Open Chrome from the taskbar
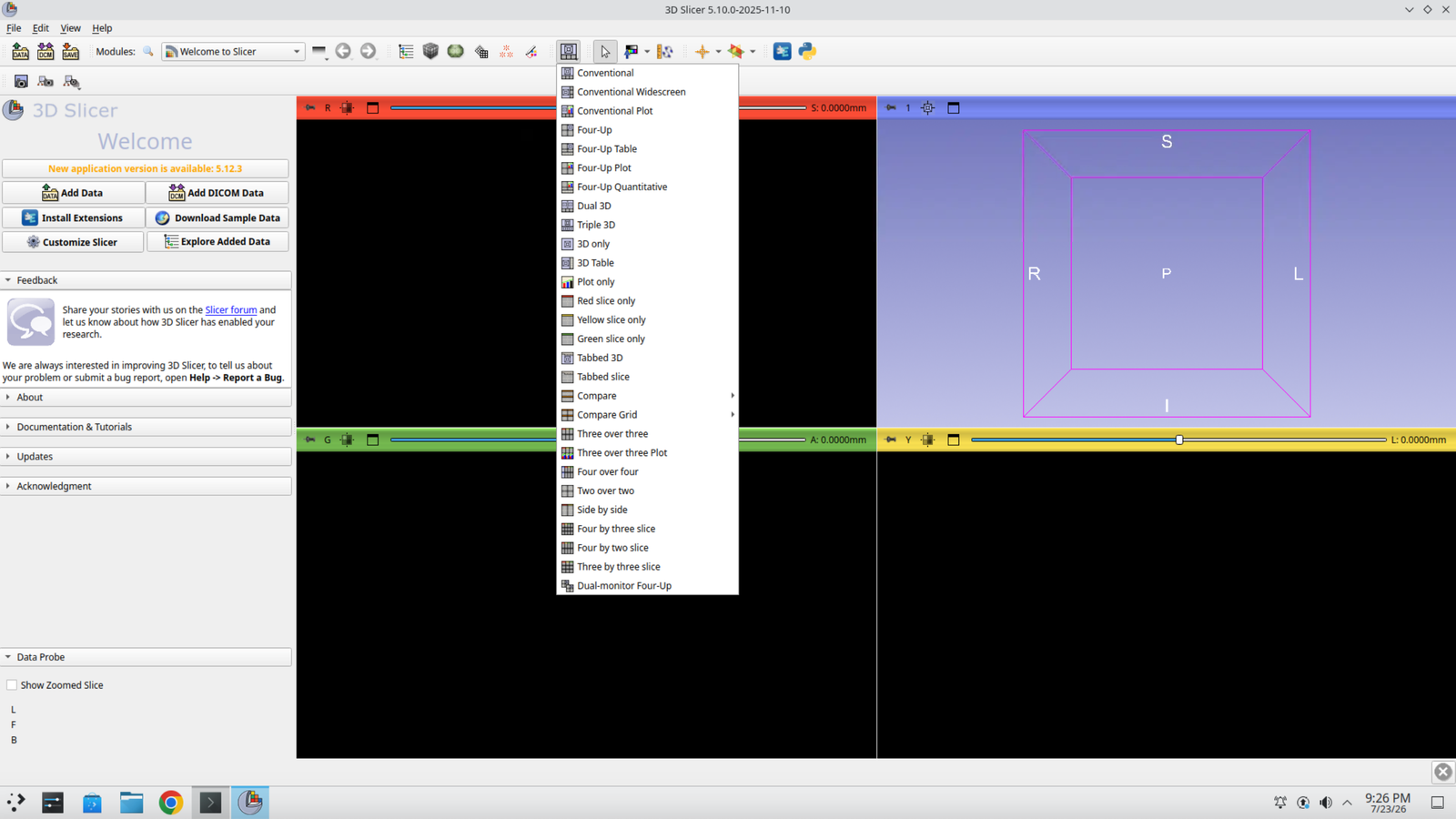 (170, 803)
